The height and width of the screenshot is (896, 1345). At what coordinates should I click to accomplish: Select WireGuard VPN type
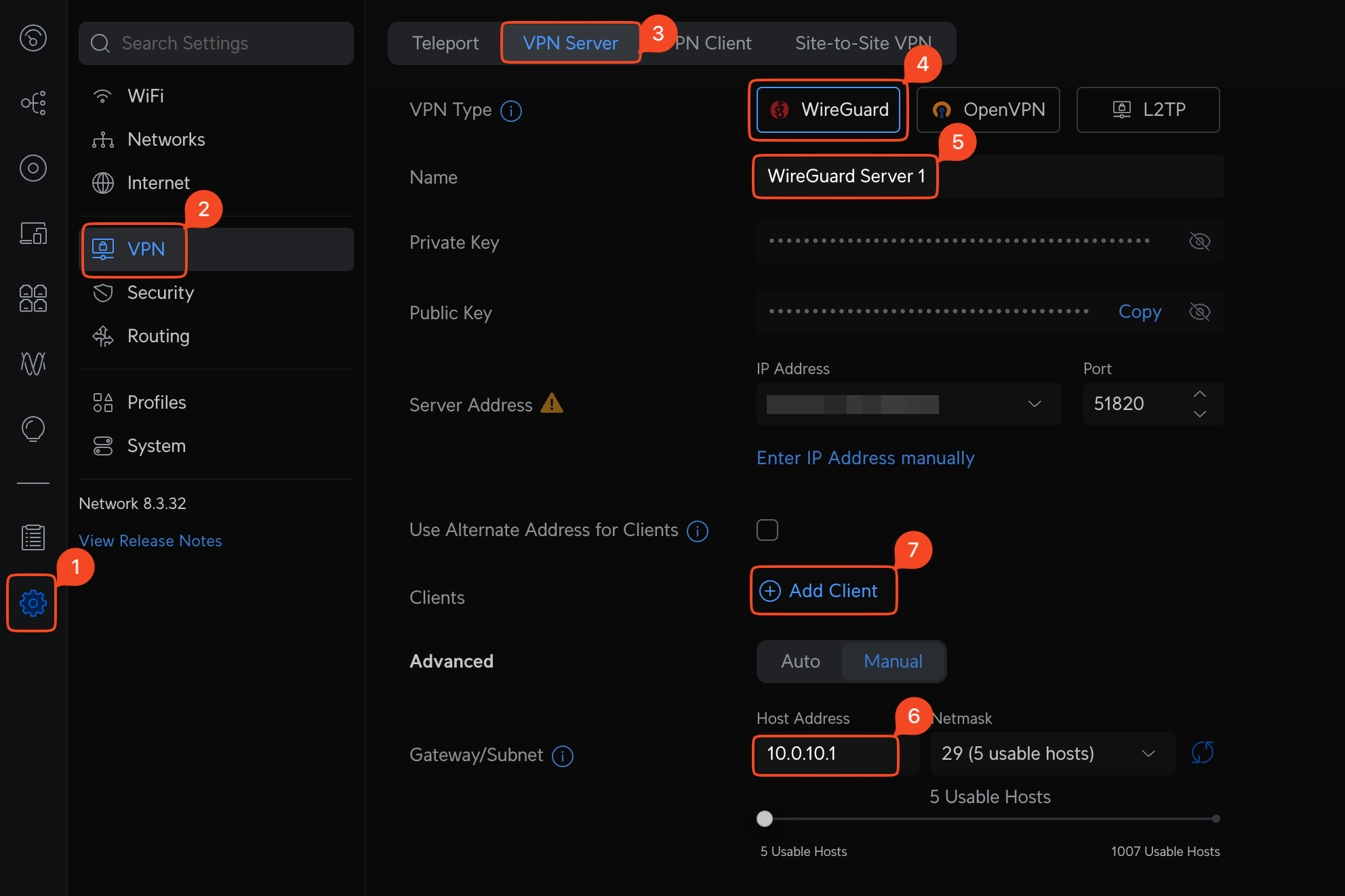(x=828, y=110)
